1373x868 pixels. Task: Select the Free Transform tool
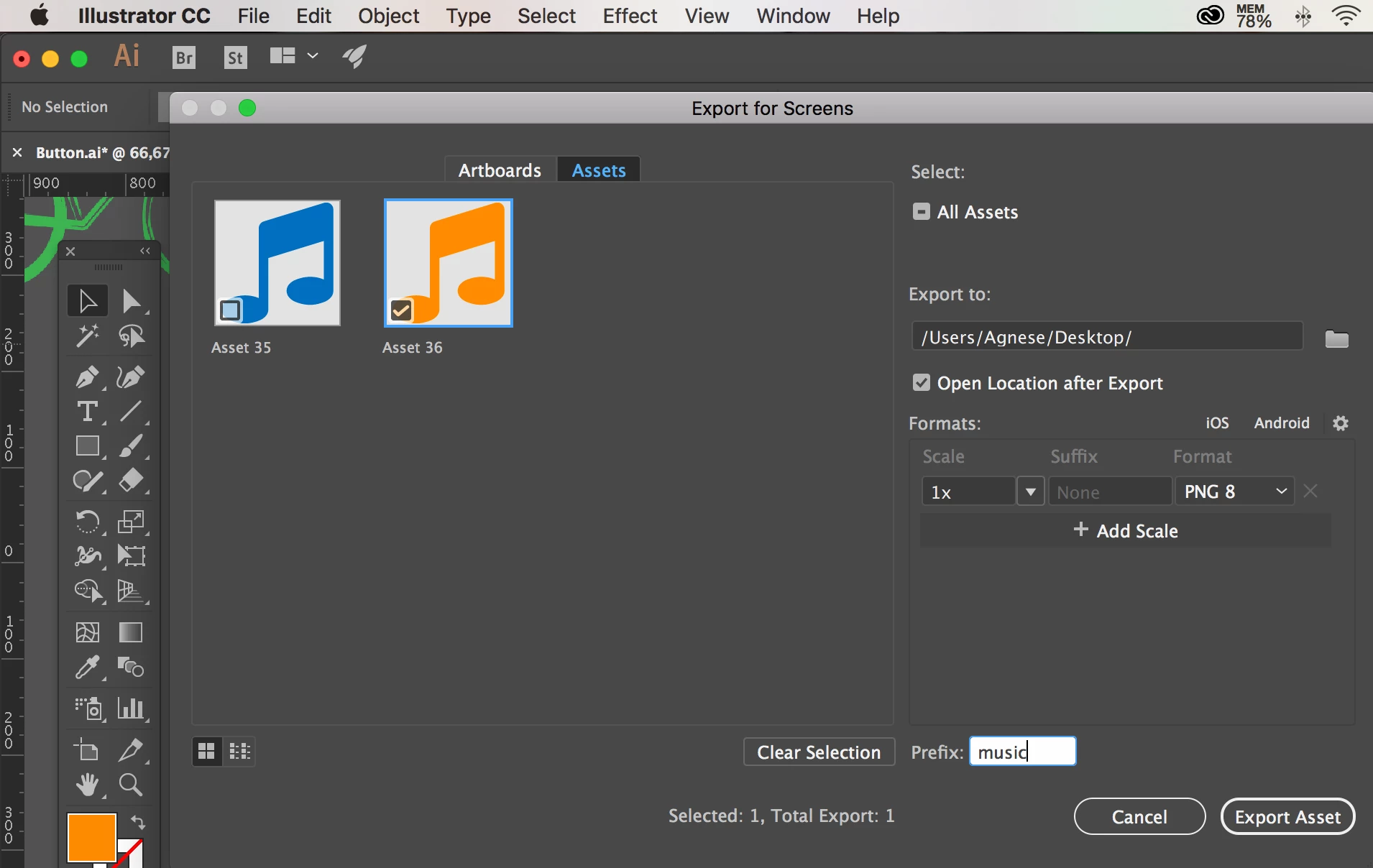pos(132,555)
